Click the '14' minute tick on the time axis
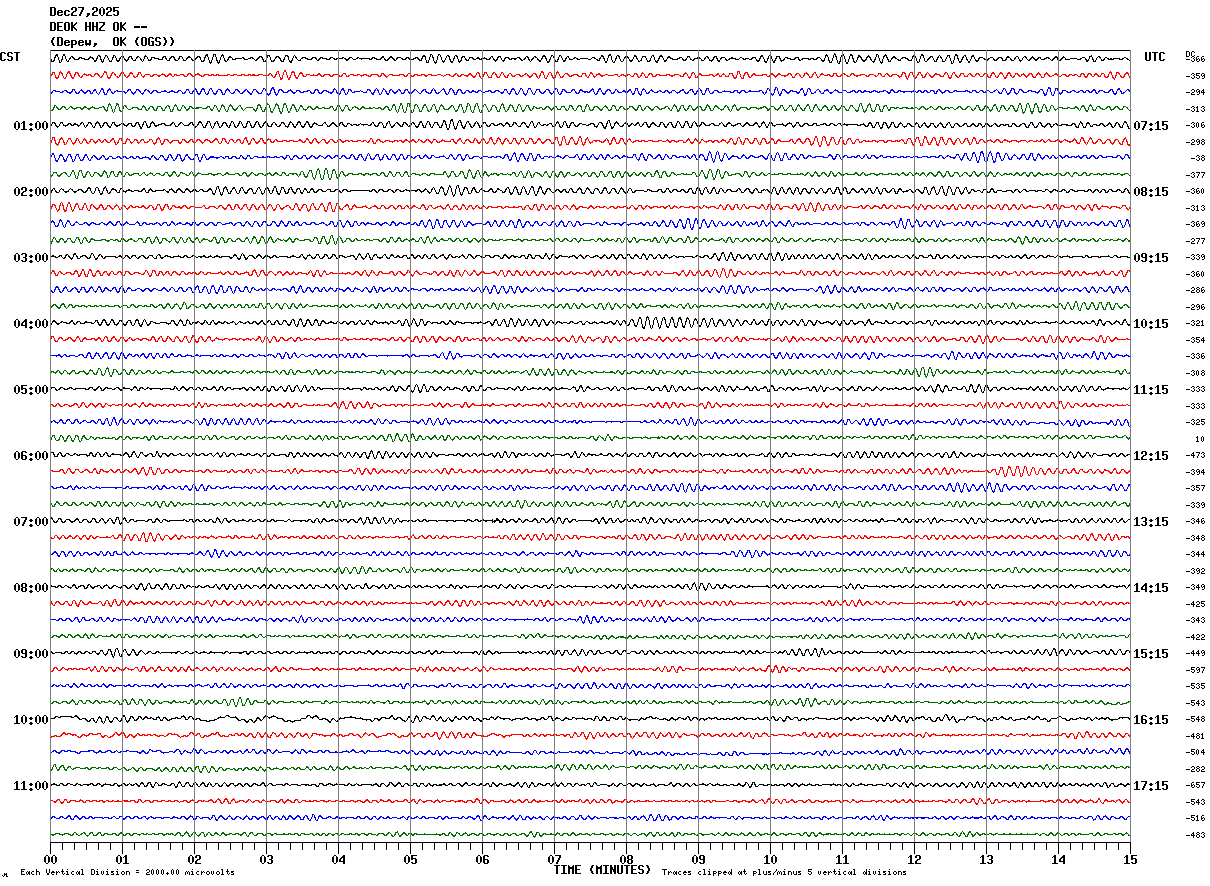 [1058, 859]
